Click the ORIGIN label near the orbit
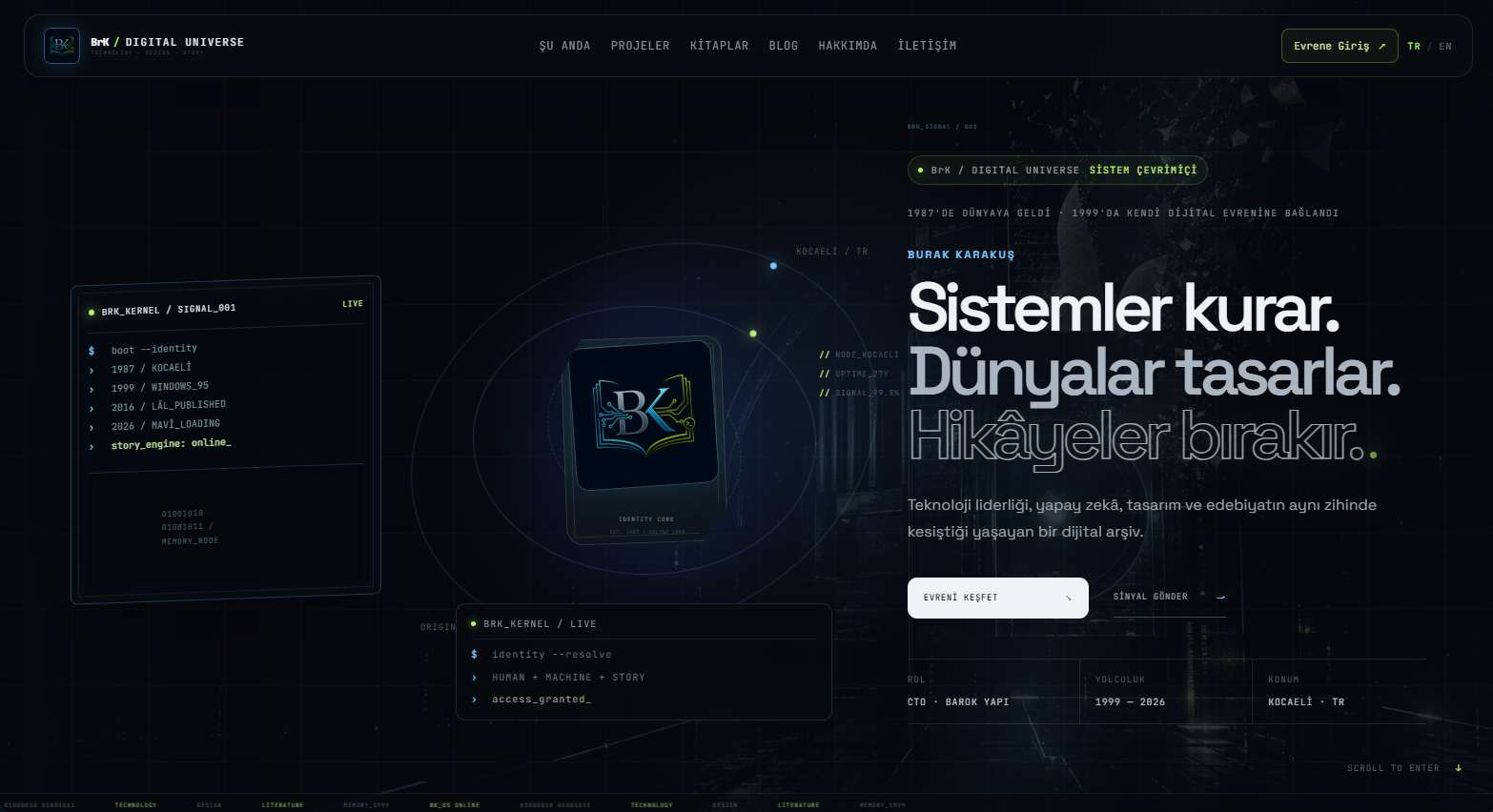 pos(439,627)
